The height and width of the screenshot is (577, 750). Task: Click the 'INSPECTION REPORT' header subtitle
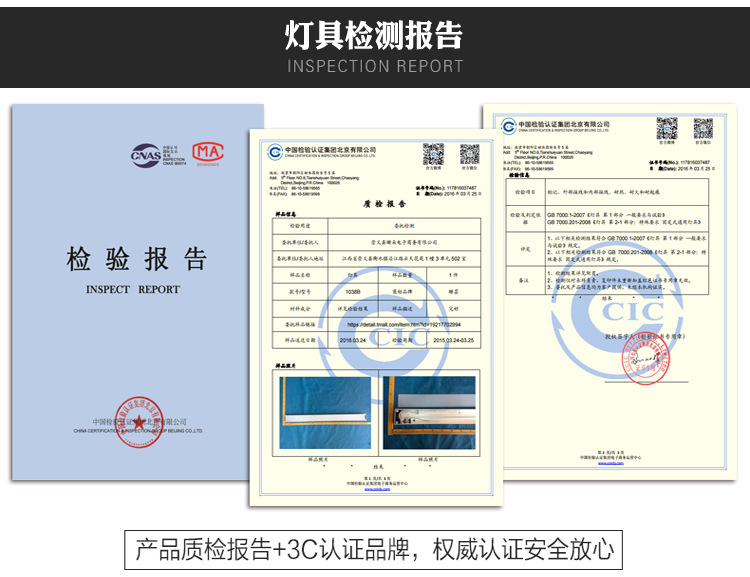pyautogui.click(x=375, y=66)
